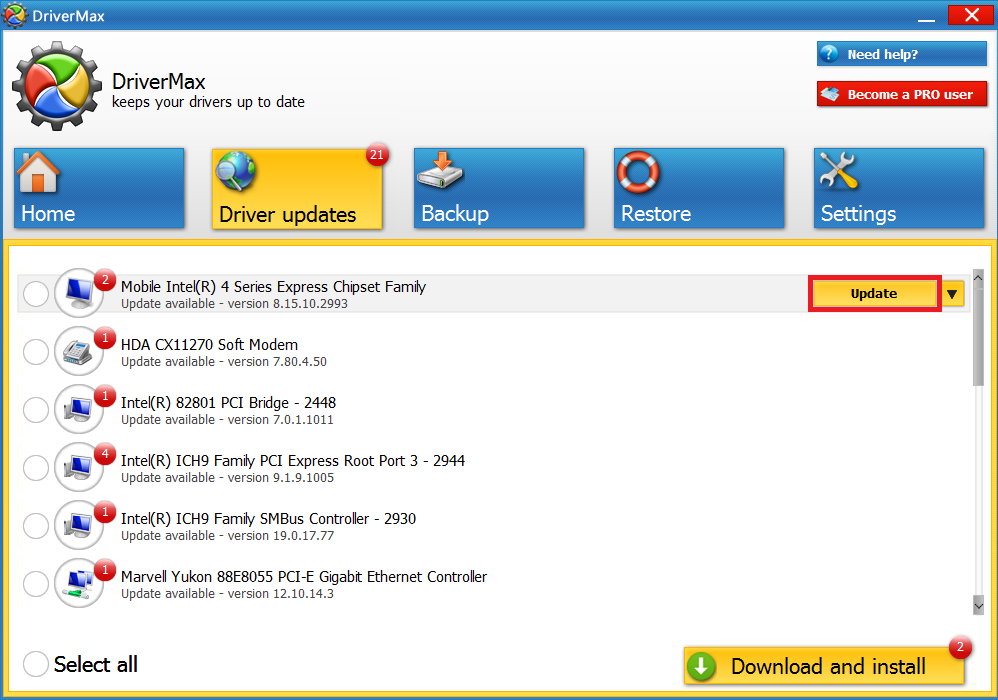Select ICH9 Family SMBus Controller radio

(x=36, y=525)
